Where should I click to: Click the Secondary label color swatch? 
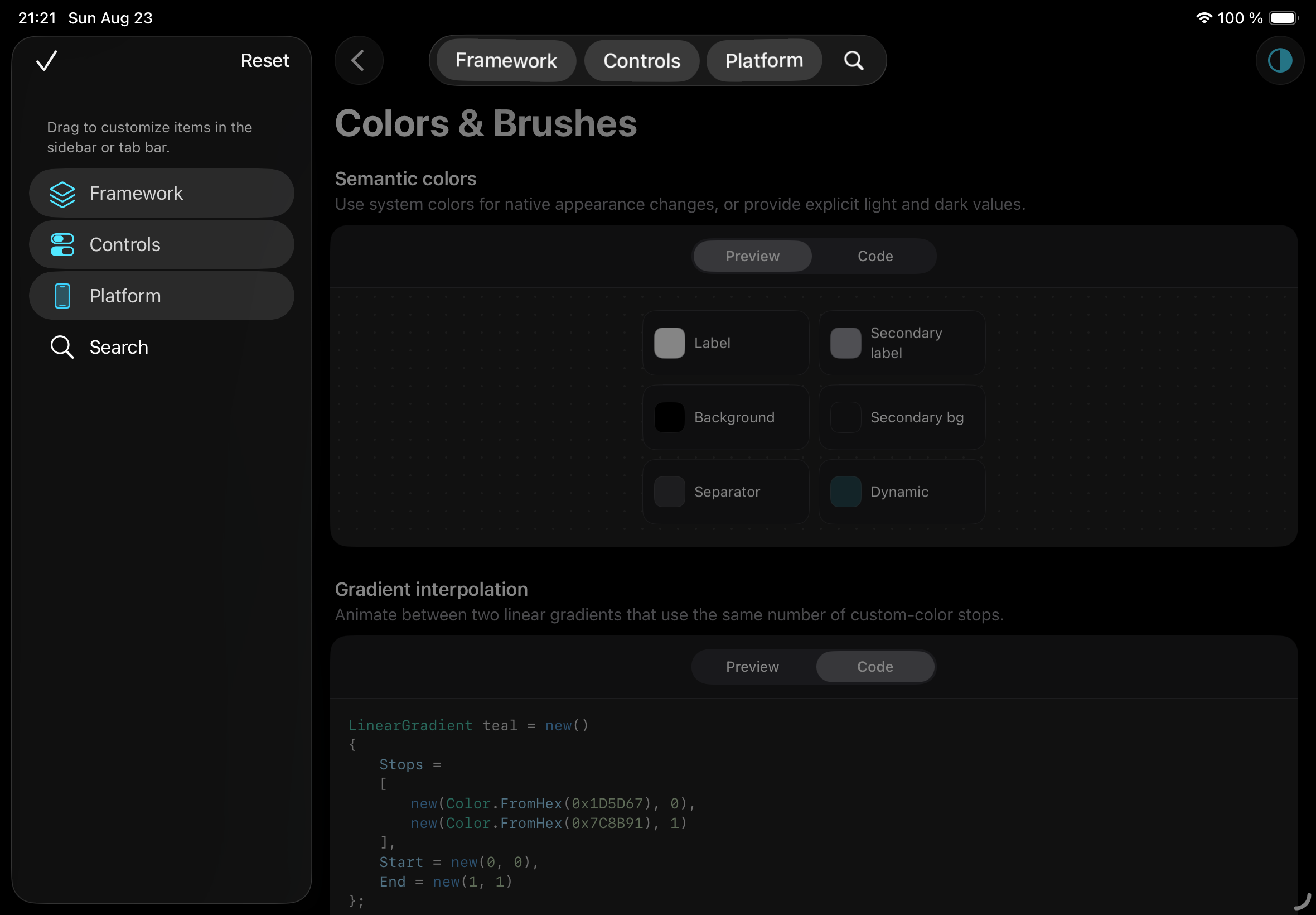(x=845, y=343)
